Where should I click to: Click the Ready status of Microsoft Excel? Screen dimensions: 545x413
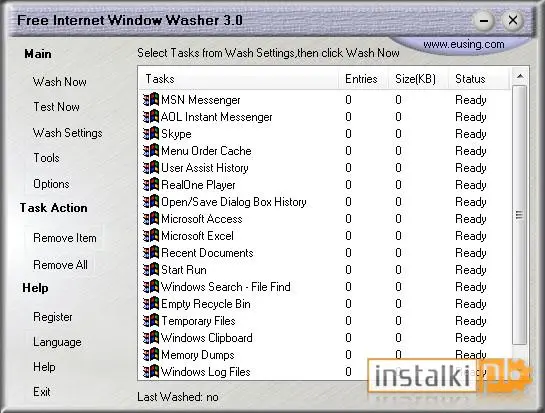471,236
